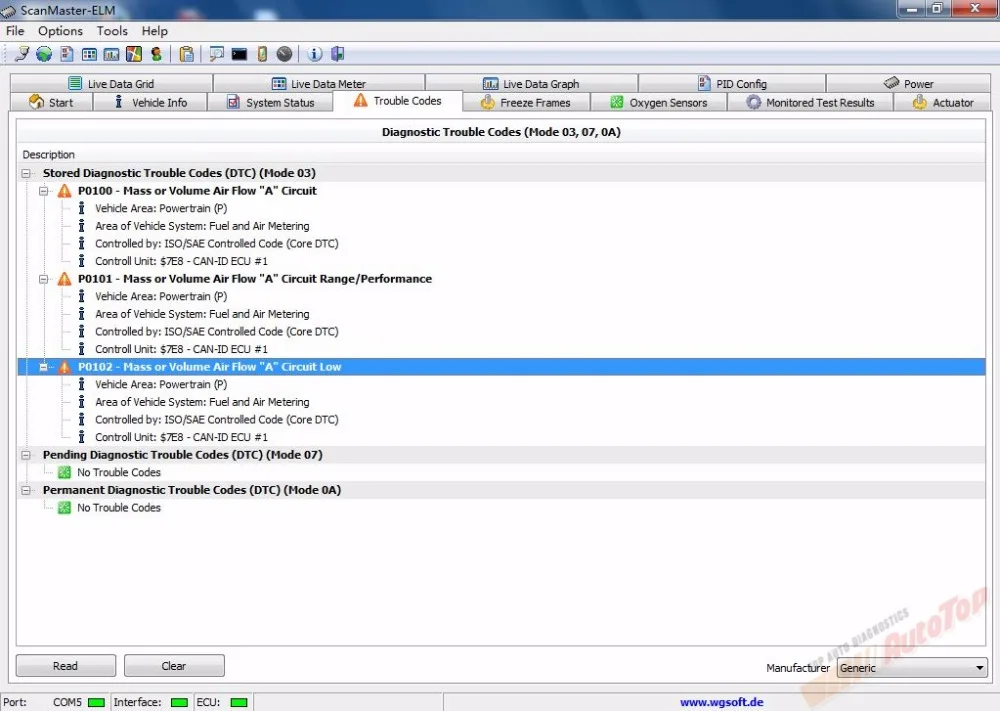This screenshot has width=1000, height=711.
Task: Click the Clear button
Action: tap(174, 665)
